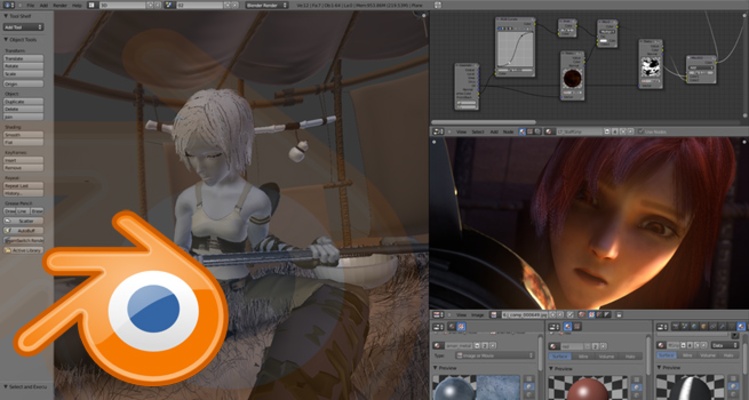Click the Remove keyframe button
749x400 pixels.
[x=23, y=168]
